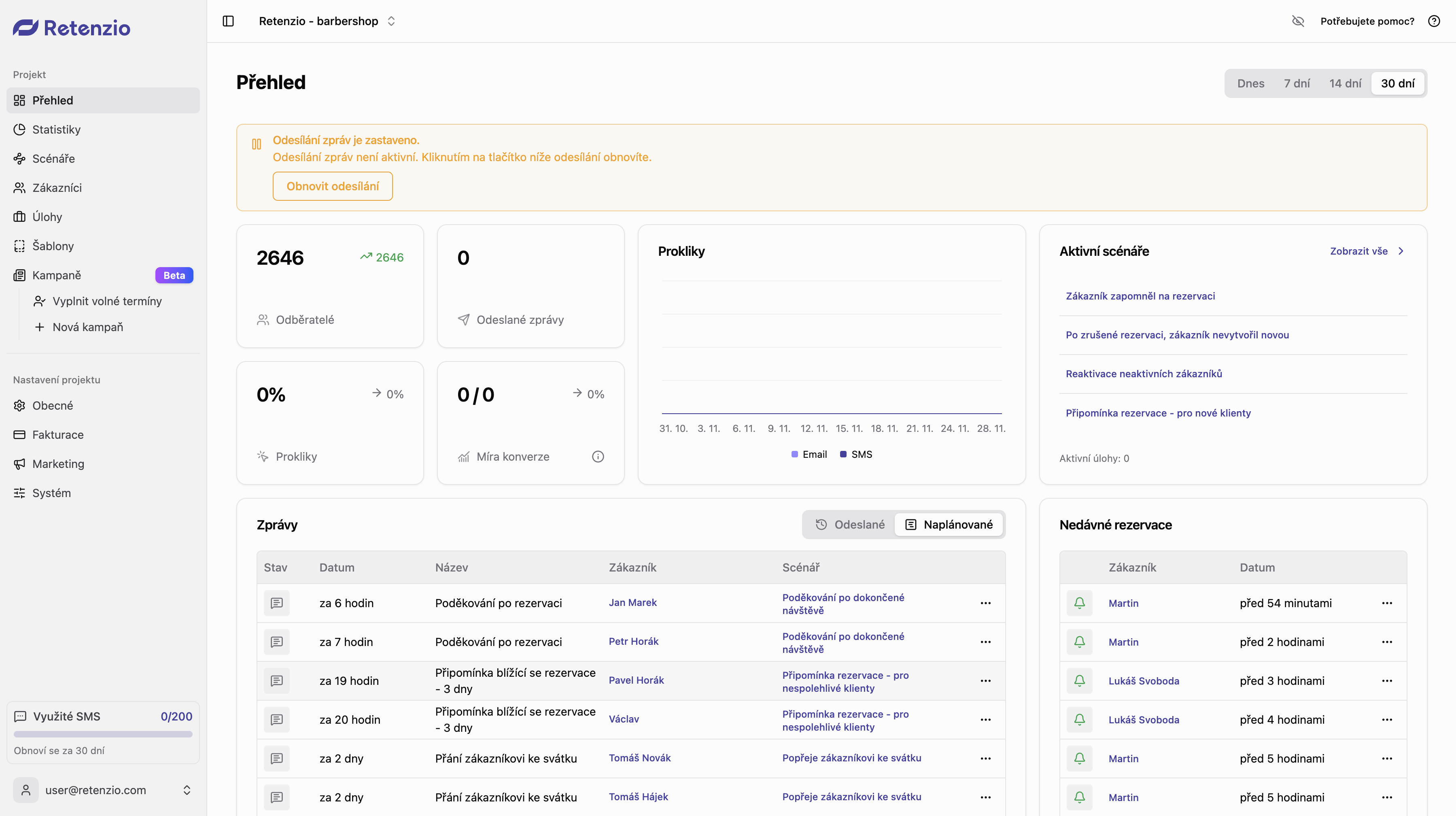Expand the Retenzio - barbershop project selector
This screenshot has width=1456, height=816.
(327, 21)
